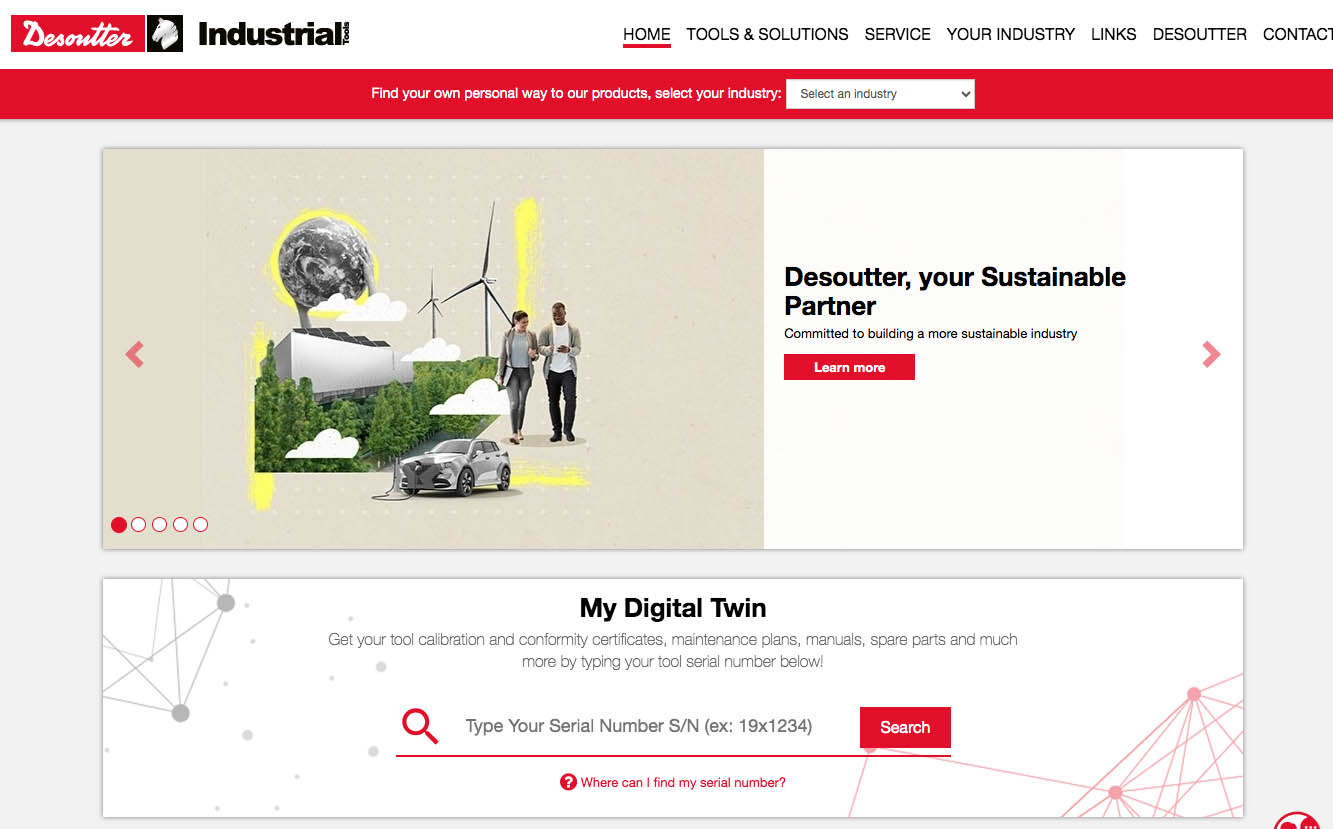Click the red Search button
This screenshot has width=1333, height=829.
[905, 727]
